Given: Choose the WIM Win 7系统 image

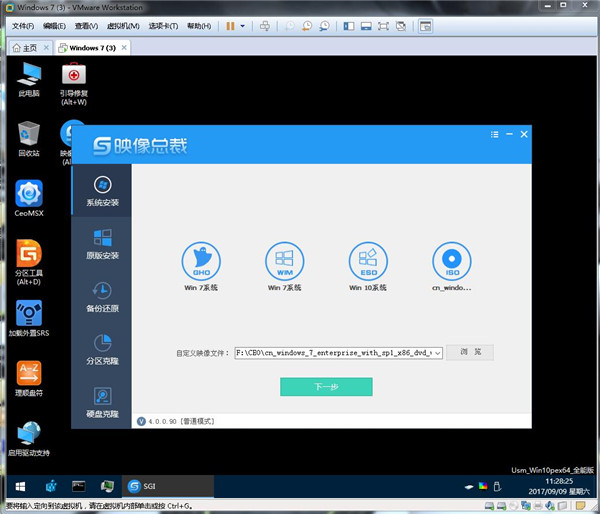Looking at the screenshot, I should (284, 266).
